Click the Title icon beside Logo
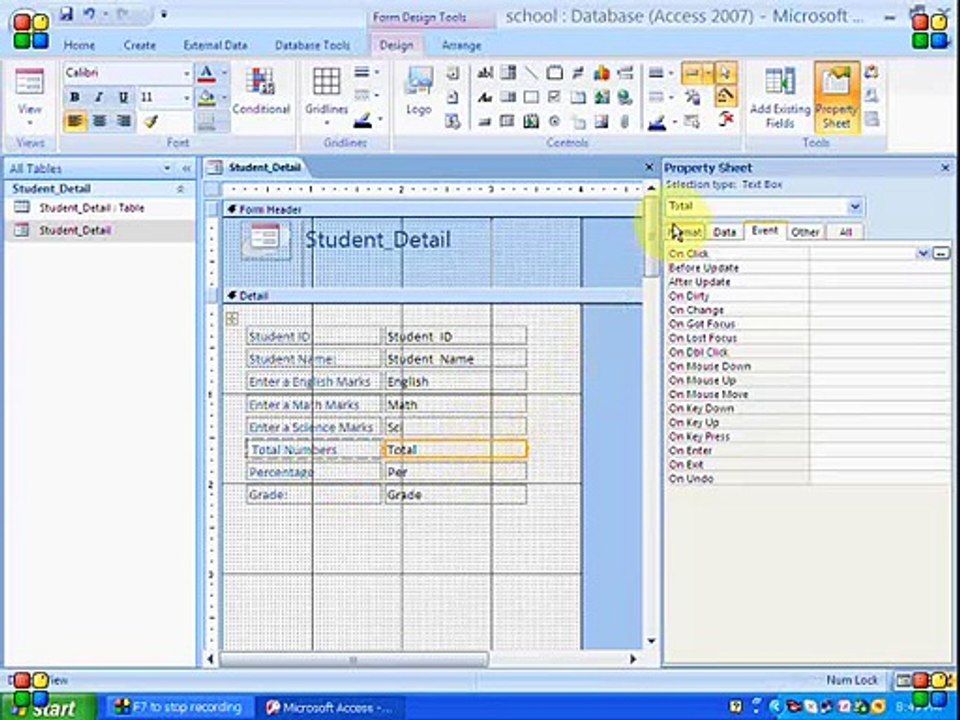The height and width of the screenshot is (720, 960). point(452,73)
